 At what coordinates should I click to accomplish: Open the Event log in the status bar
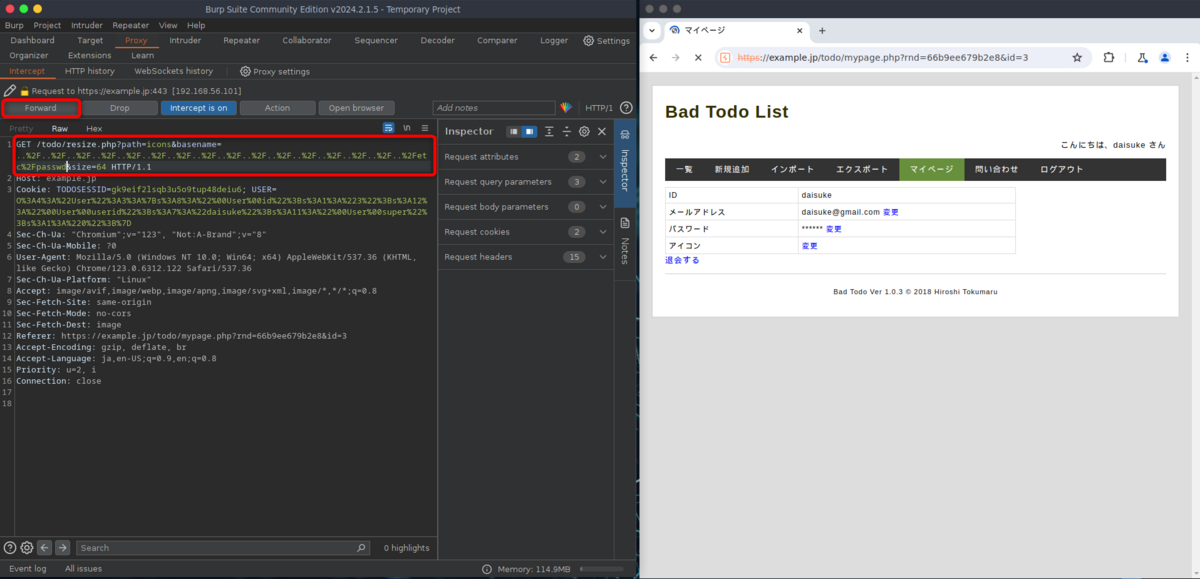tap(28, 568)
